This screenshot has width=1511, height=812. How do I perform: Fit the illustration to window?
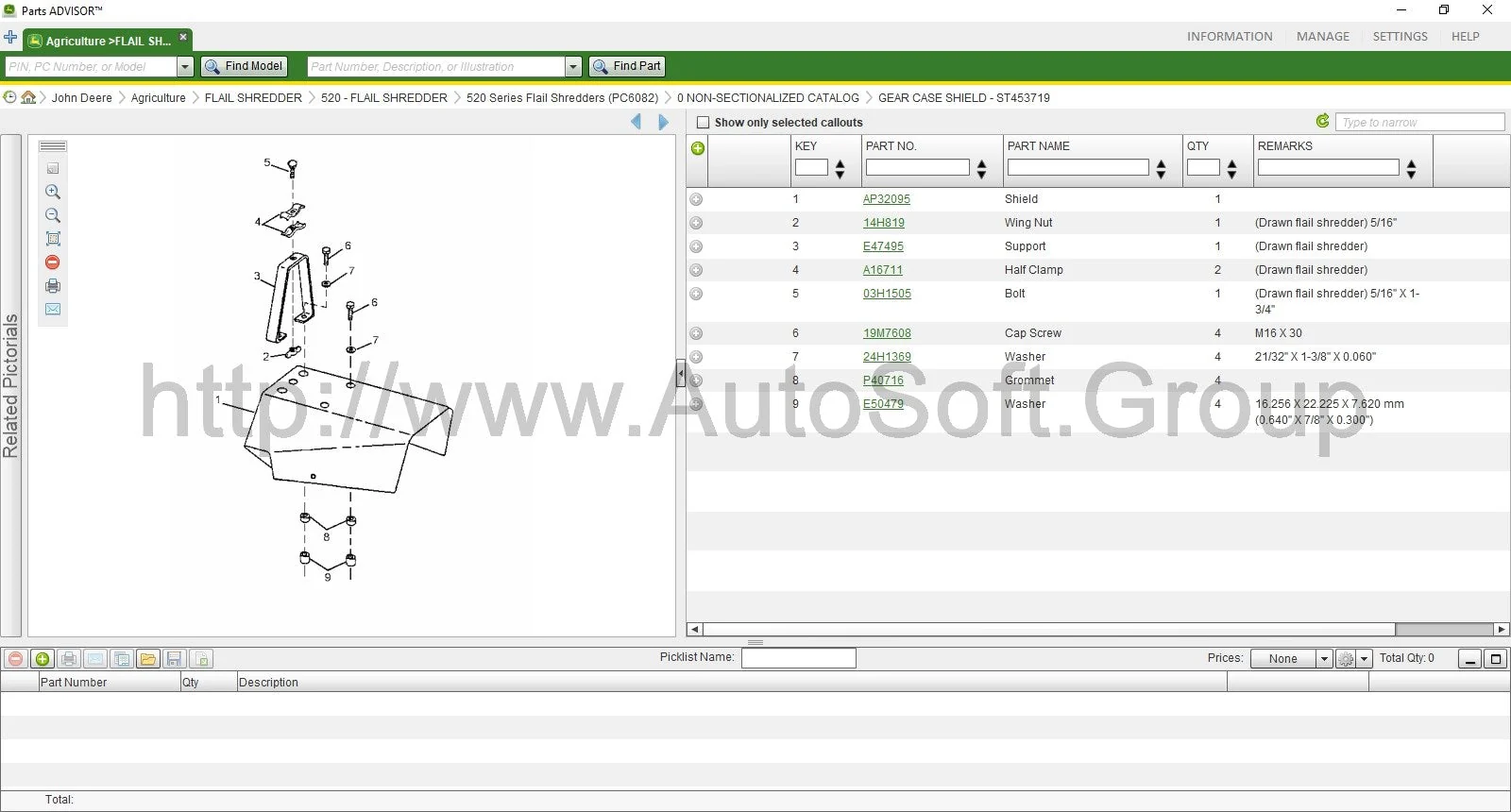pos(53,239)
